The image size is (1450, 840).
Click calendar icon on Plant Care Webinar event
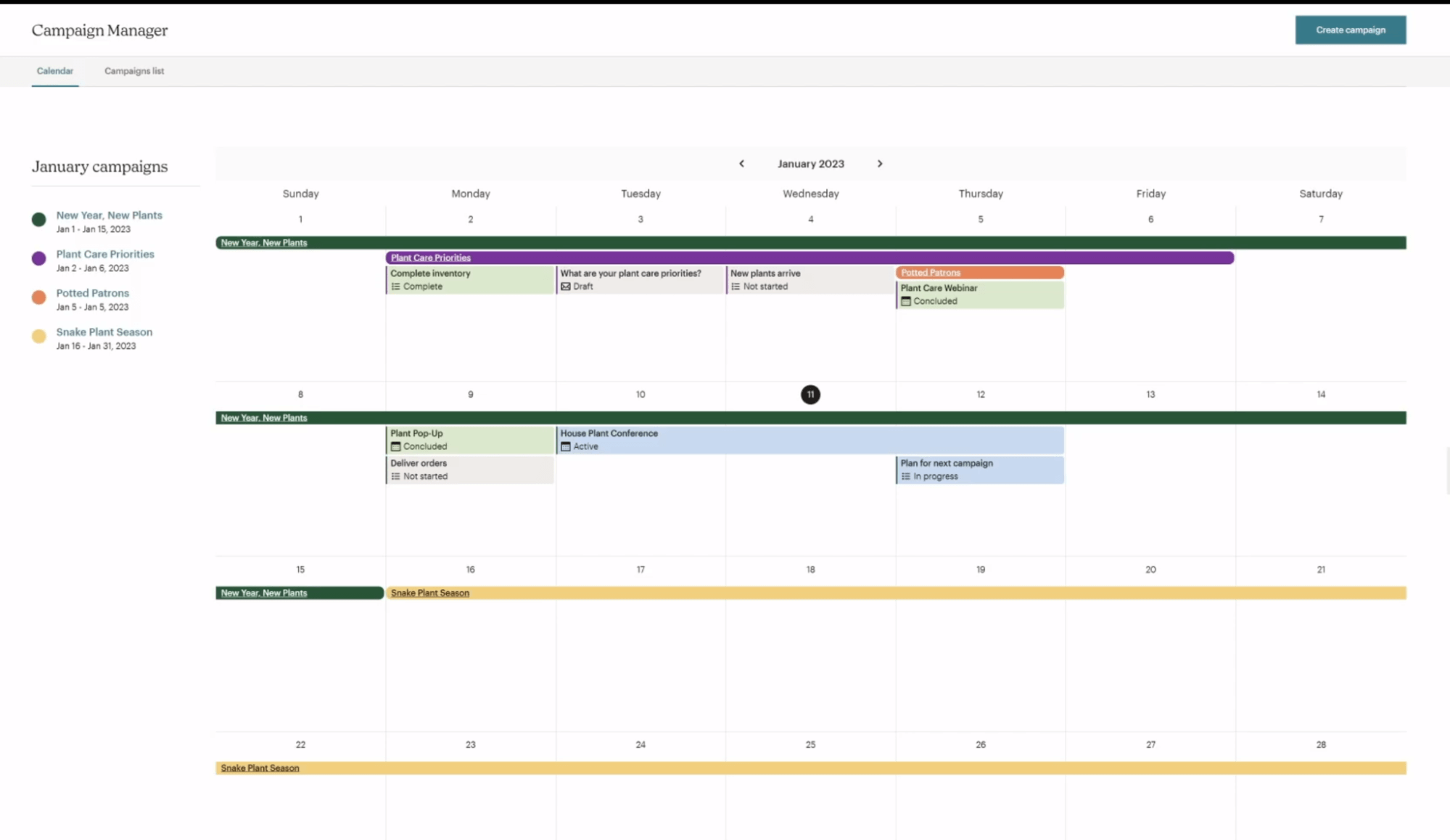click(905, 301)
